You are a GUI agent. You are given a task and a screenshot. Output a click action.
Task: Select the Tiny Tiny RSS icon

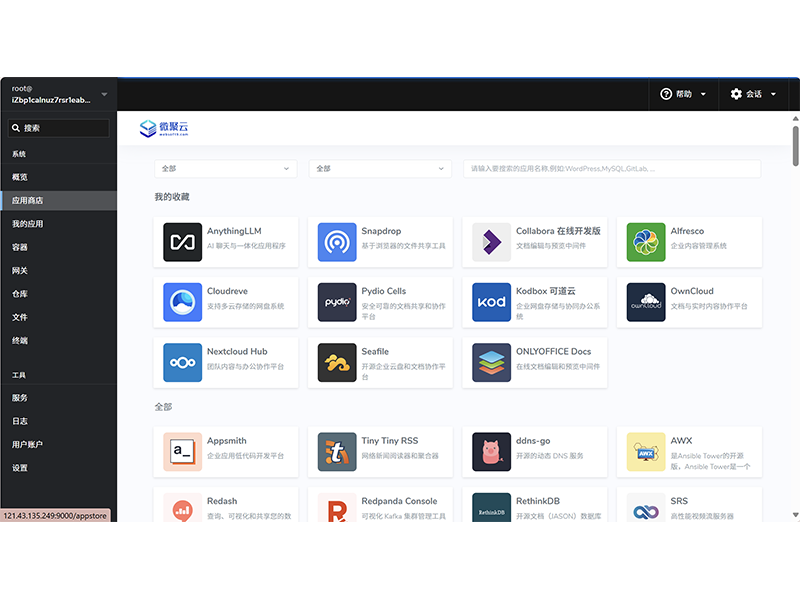point(337,452)
